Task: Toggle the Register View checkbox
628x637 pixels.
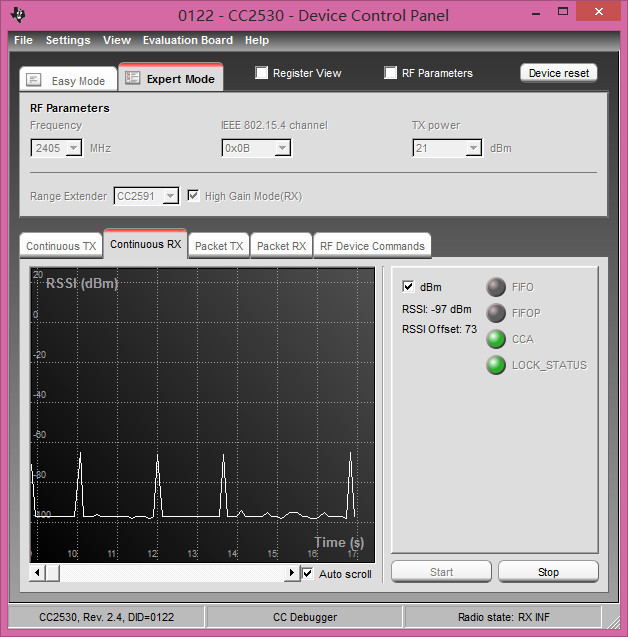Action: click(262, 73)
